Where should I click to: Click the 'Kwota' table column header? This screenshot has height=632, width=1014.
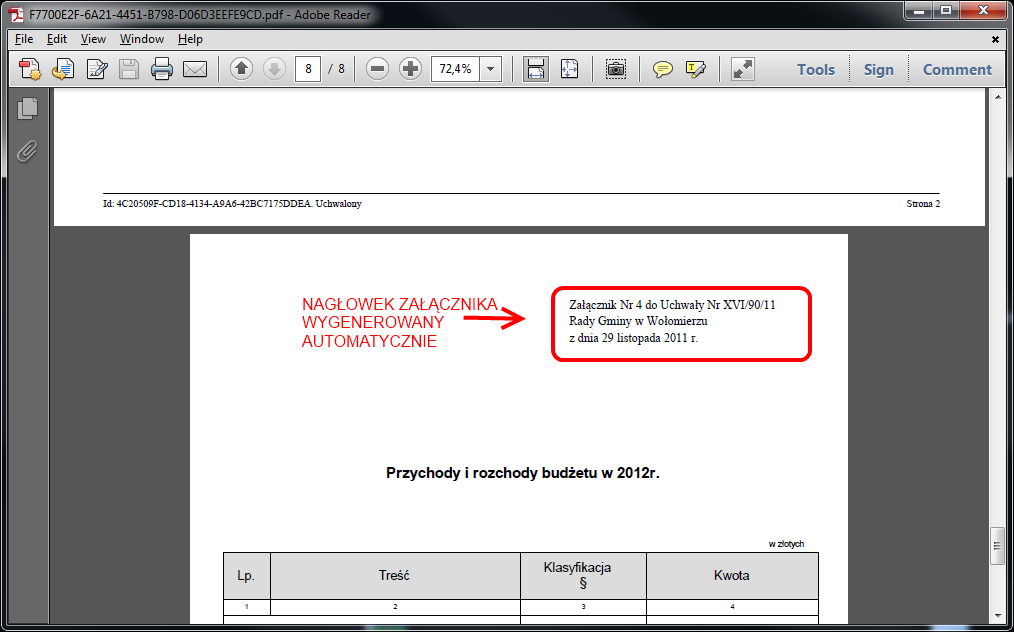(732, 575)
